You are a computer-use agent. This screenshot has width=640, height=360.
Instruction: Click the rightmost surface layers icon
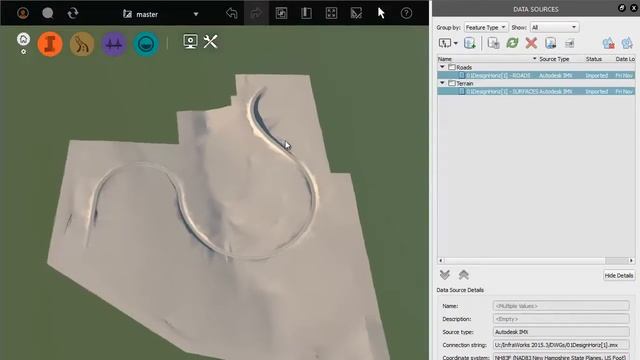[x=627, y=43]
